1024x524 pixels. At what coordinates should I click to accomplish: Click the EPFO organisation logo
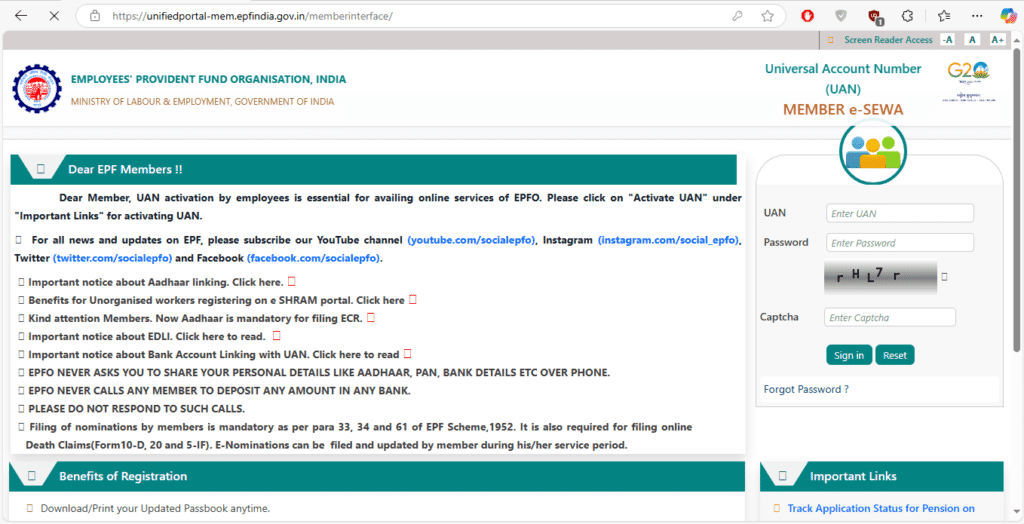pos(37,88)
